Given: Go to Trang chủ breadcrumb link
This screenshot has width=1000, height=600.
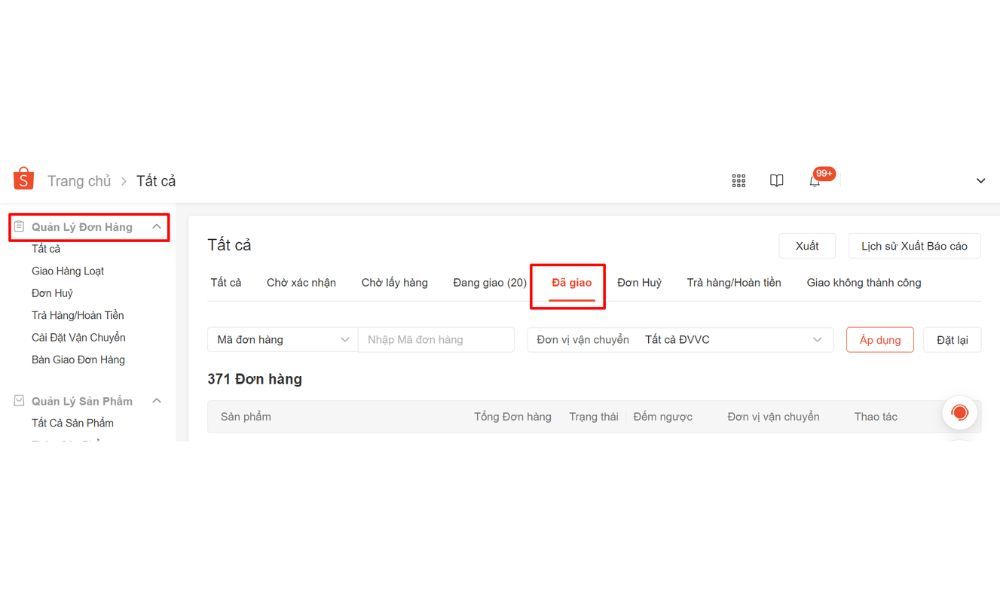Looking at the screenshot, I should coord(79,181).
